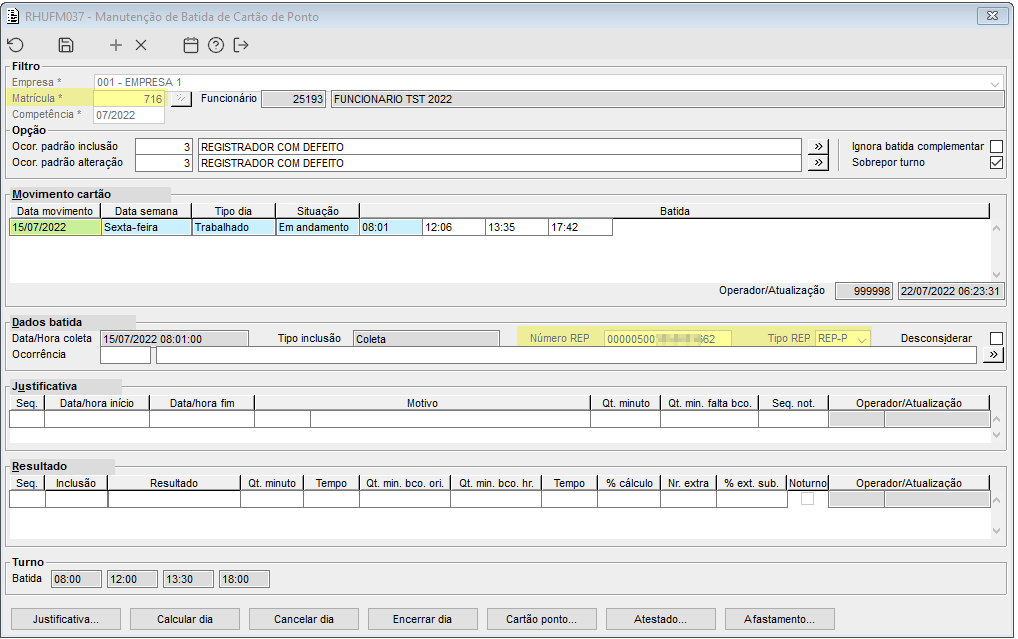The height and width of the screenshot is (639, 1018).
Task: Open the calendar toolbar icon
Action: (x=191, y=45)
